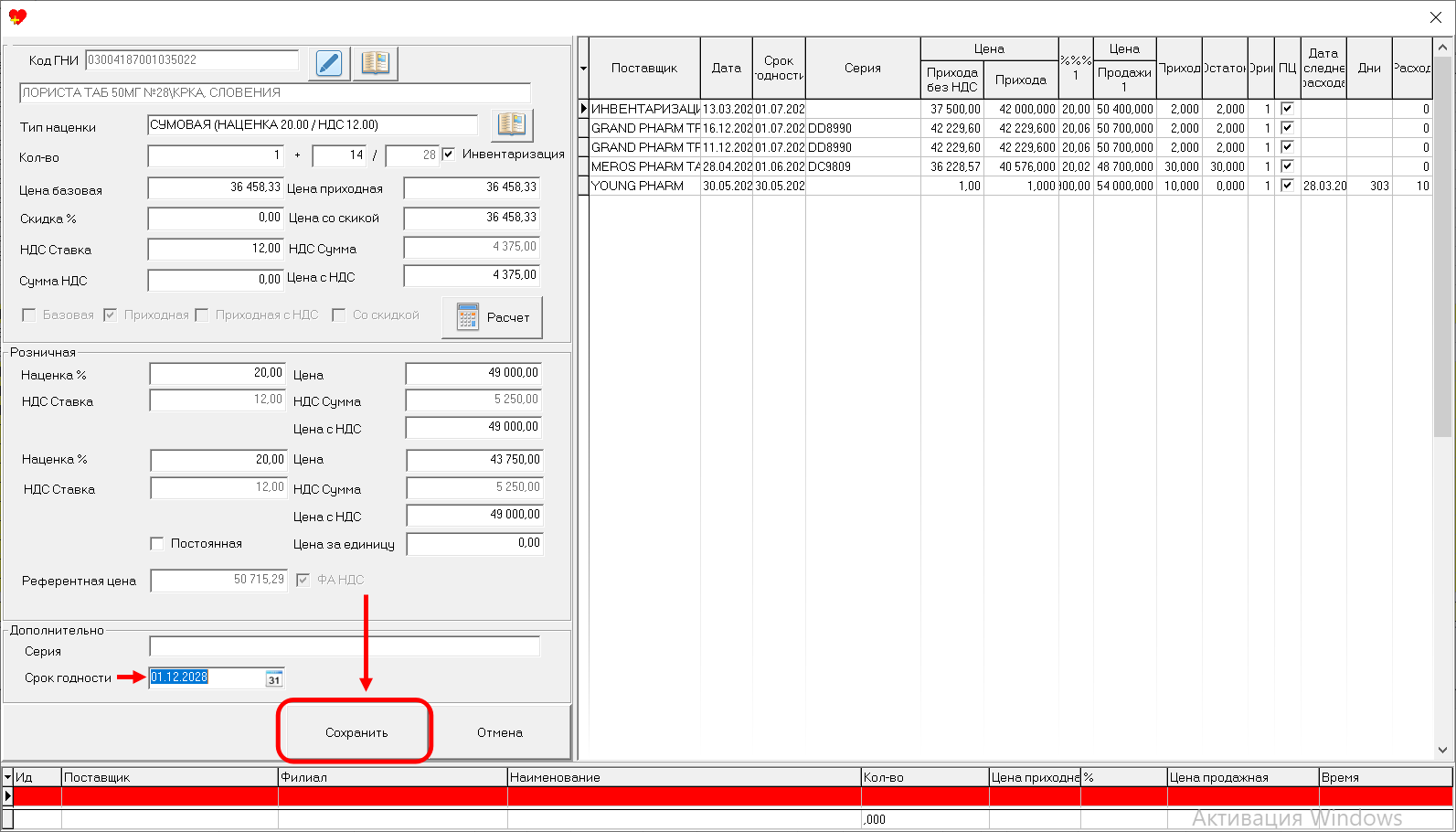The height and width of the screenshot is (832, 1456).
Task: Click the Референтная цена field
Action: 218,581
